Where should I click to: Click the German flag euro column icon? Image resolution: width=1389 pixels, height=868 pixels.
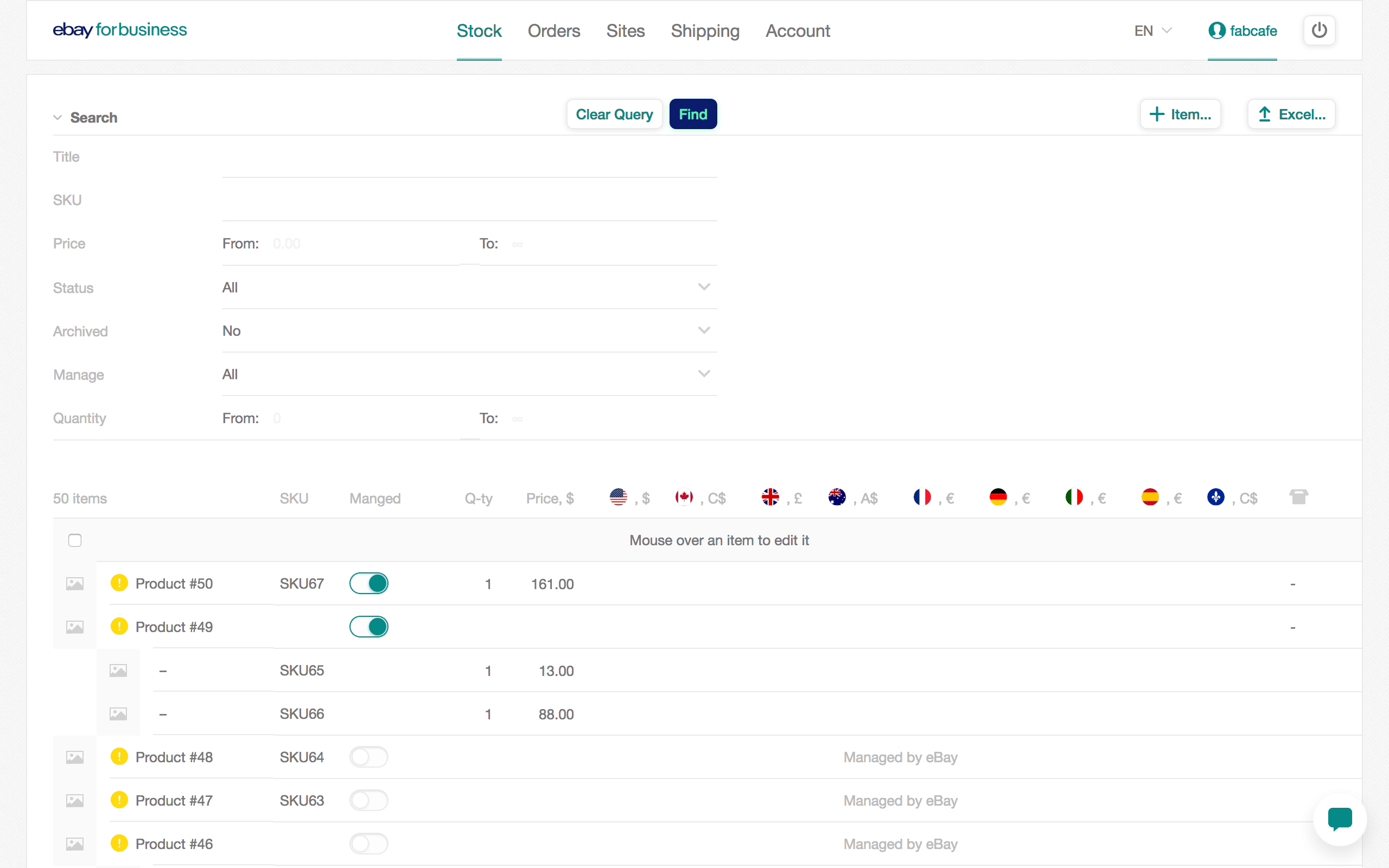click(x=998, y=497)
